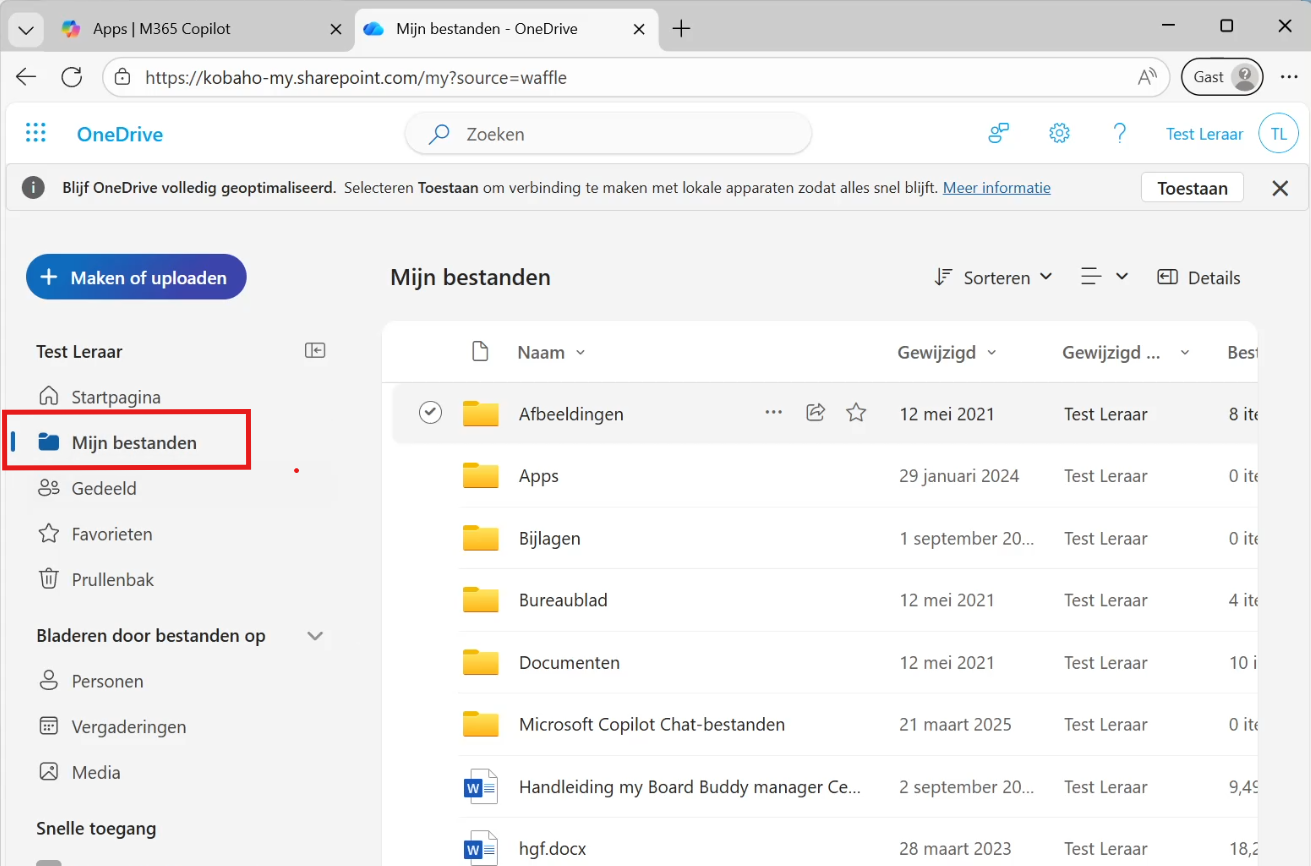
Task: Select the Afbeeldingen folder checkbox
Action: pos(430,413)
